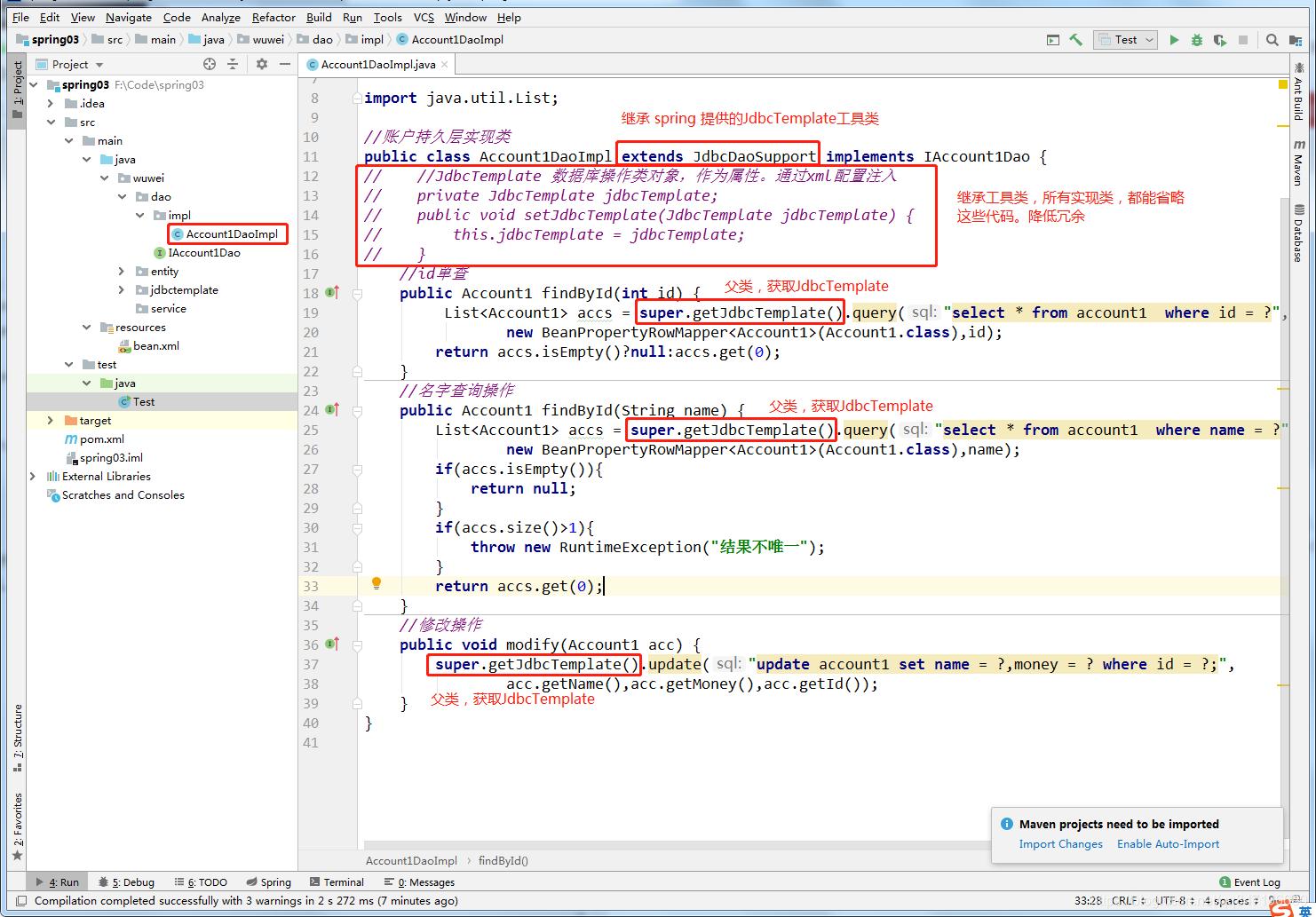Expand External Libraries node
This screenshot has width=1316, height=917.
click(33, 477)
